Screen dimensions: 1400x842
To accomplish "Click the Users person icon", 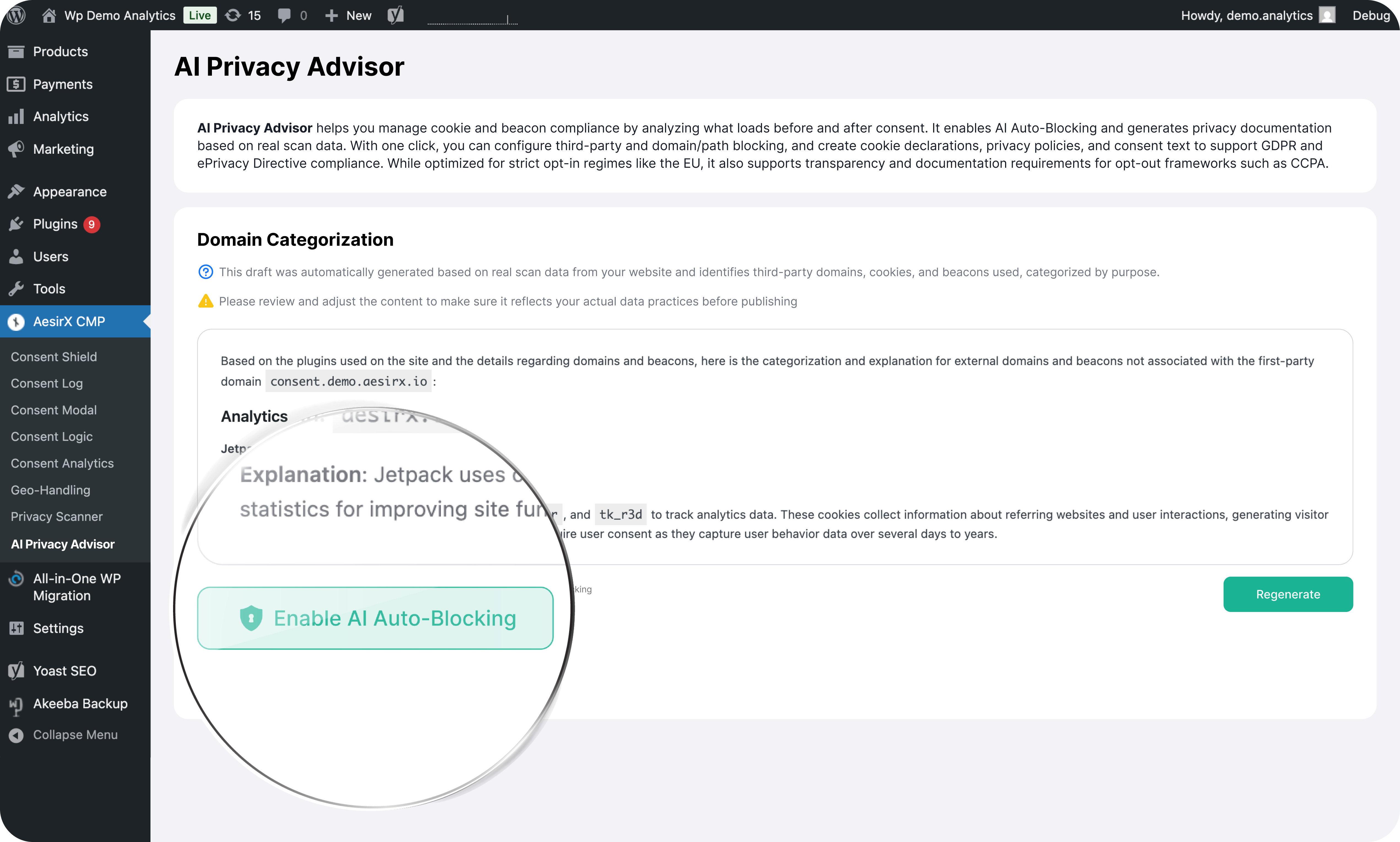I will [x=16, y=257].
